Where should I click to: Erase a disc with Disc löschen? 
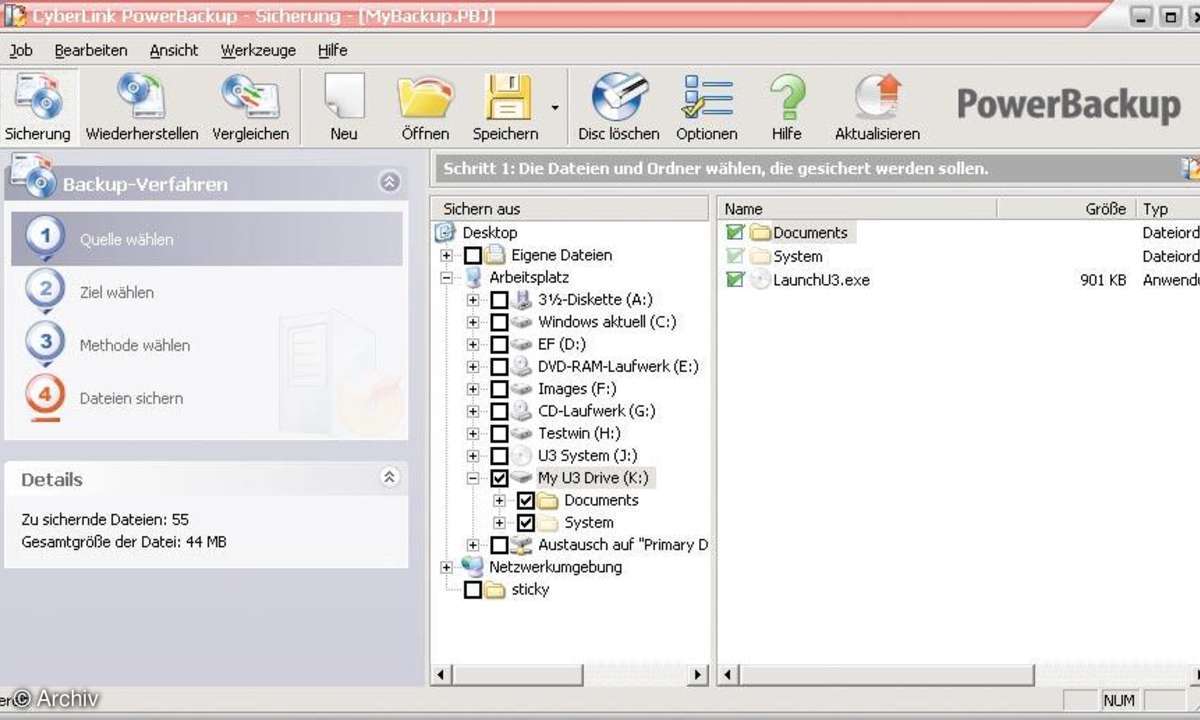click(x=619, y=106)
